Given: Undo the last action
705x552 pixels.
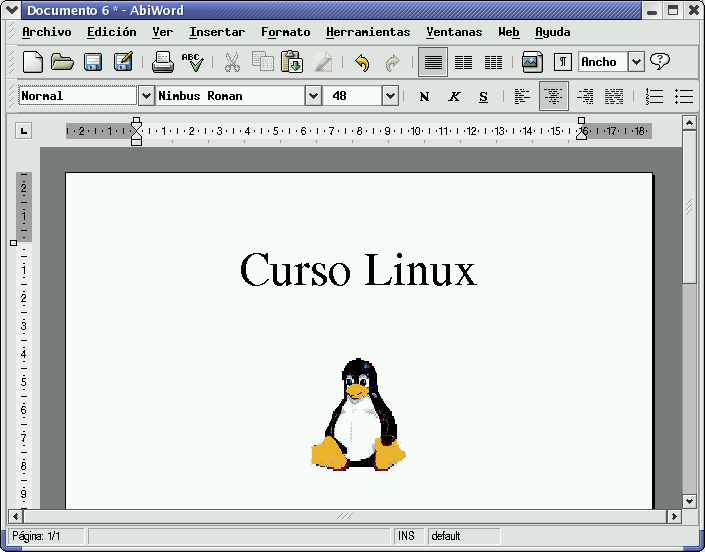Looking at the screenshot, I should tap(362, 62).
